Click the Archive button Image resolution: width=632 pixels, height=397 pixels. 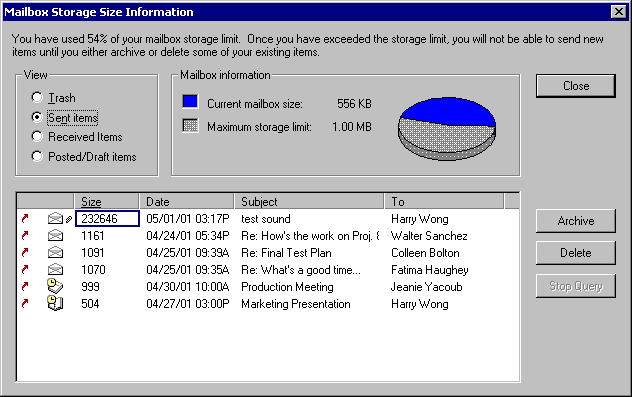(x=576, y=221)
